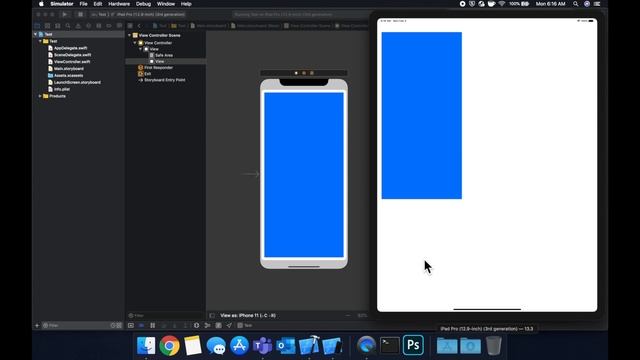
Task: Open the Debug navigator tab
Action: point(98,26)
